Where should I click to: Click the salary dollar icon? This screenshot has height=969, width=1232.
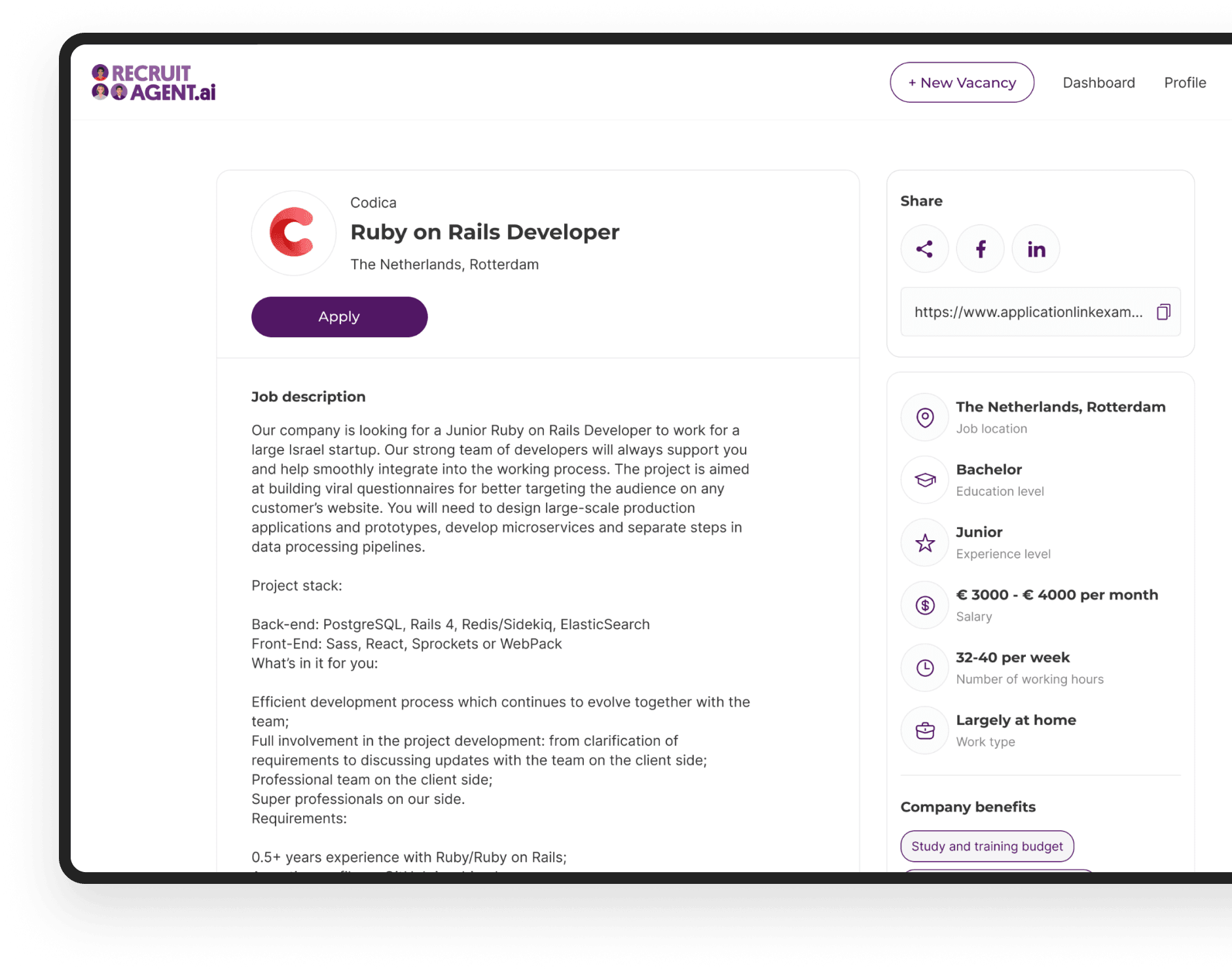tap(924, 605)
